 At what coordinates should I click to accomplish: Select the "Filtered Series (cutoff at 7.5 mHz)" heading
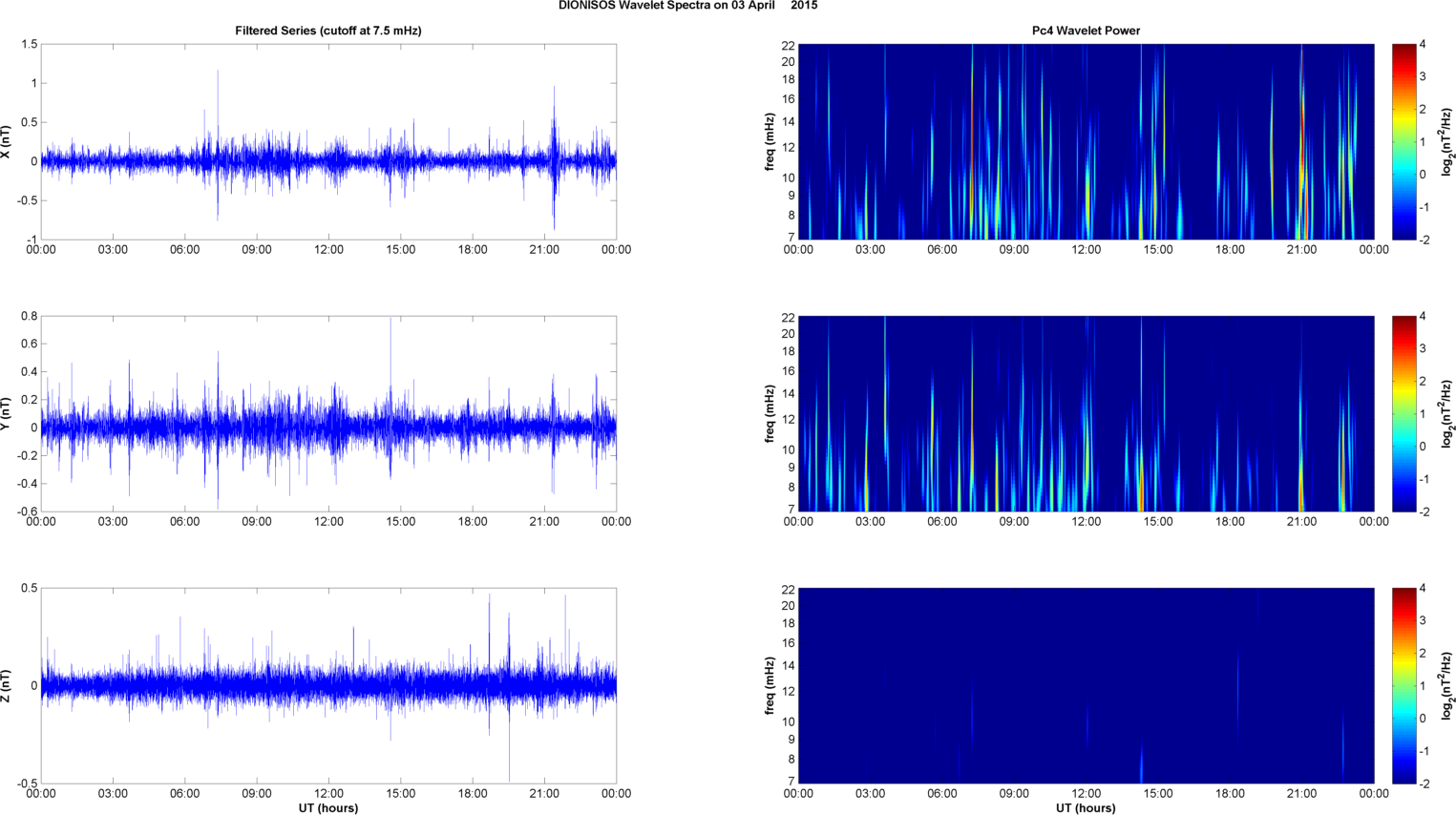328,31
